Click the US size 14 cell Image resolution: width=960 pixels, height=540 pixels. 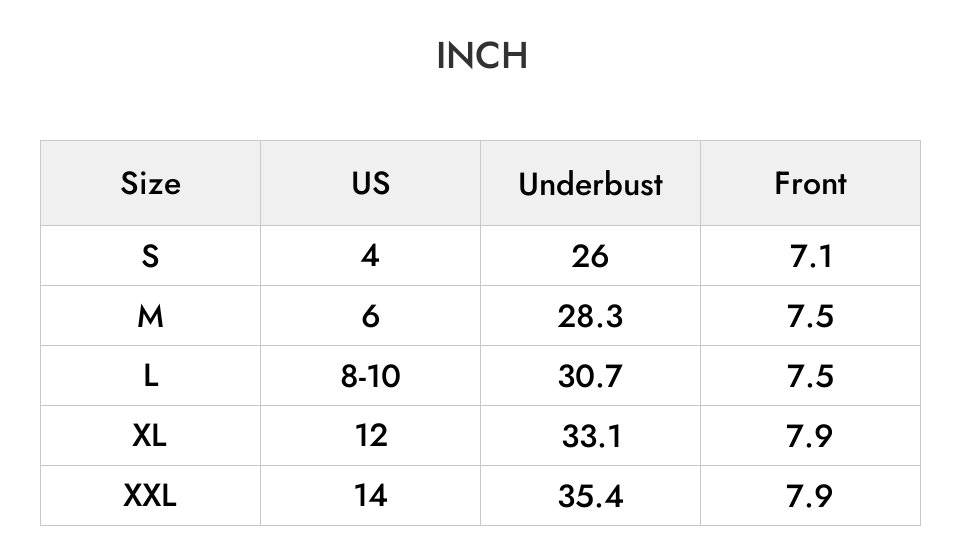click(x=370, y=495)
